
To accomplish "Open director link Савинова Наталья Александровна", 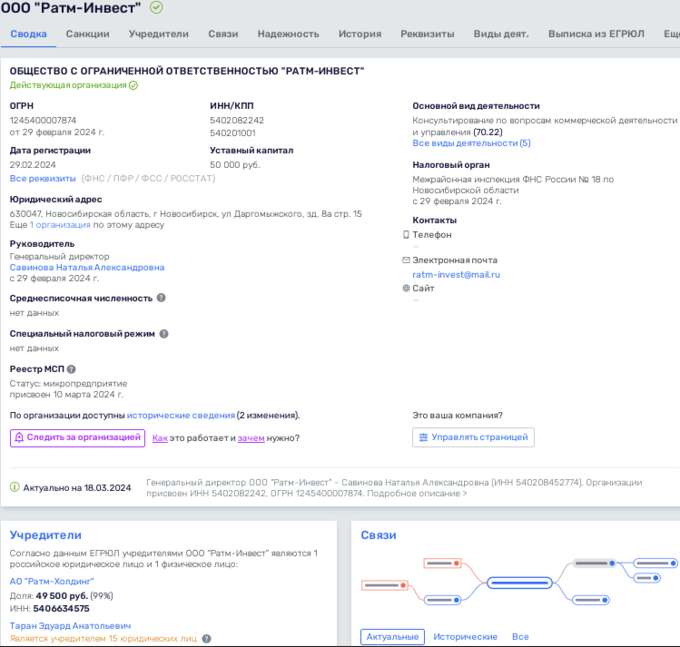I will pyautogui.click(x=87, y=267).
